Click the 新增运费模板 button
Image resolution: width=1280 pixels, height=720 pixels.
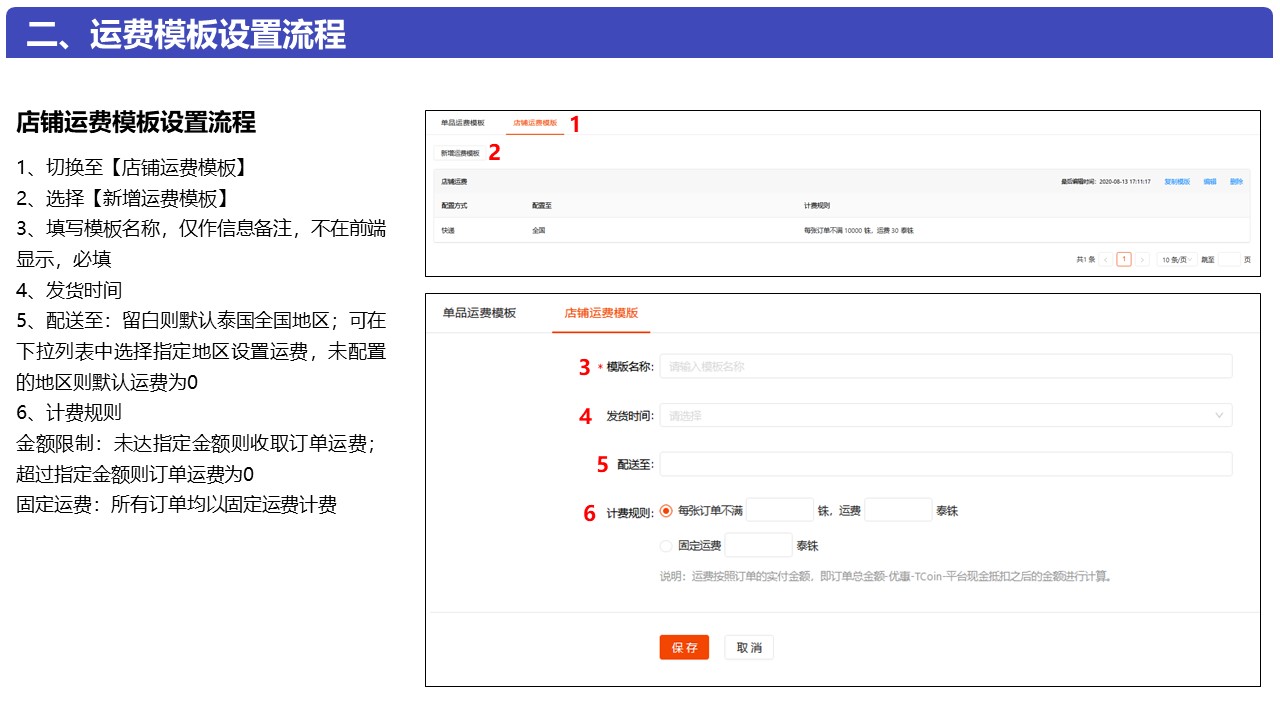460,153
